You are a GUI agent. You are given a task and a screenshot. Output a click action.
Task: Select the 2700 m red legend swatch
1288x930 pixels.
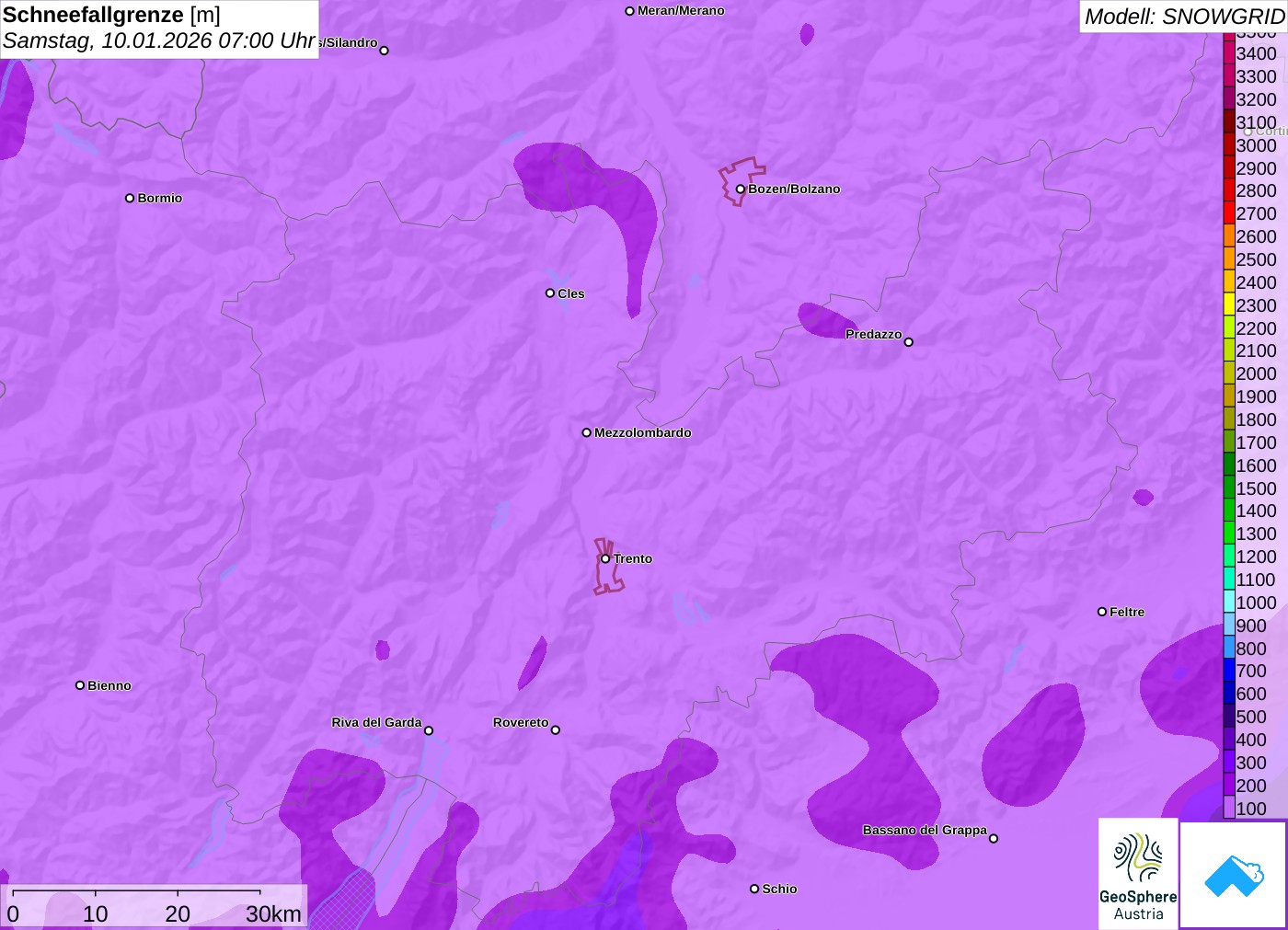[1229, 212]
